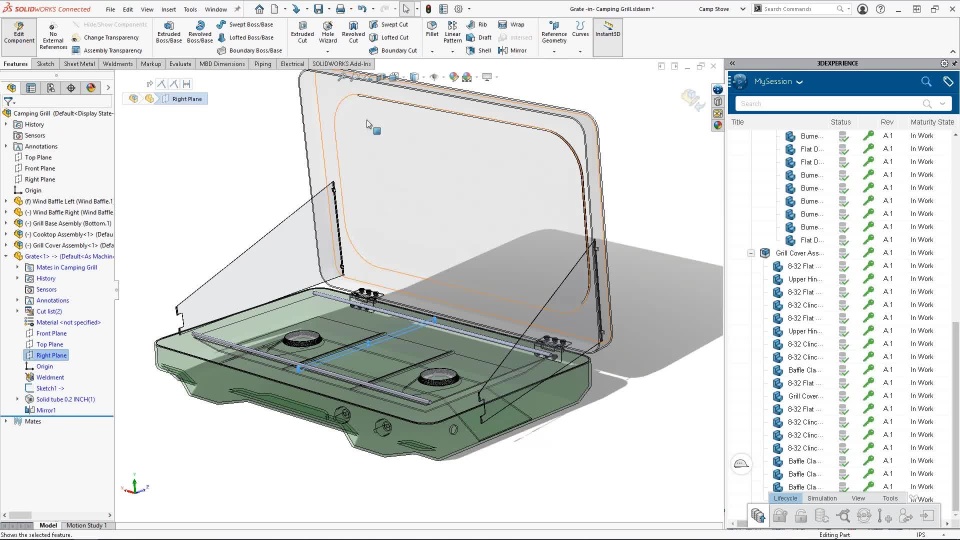The width and height of the screenshot is (960, 540).
Task: Select Revolved Boss/Base tool
Action: pos(200,33)
